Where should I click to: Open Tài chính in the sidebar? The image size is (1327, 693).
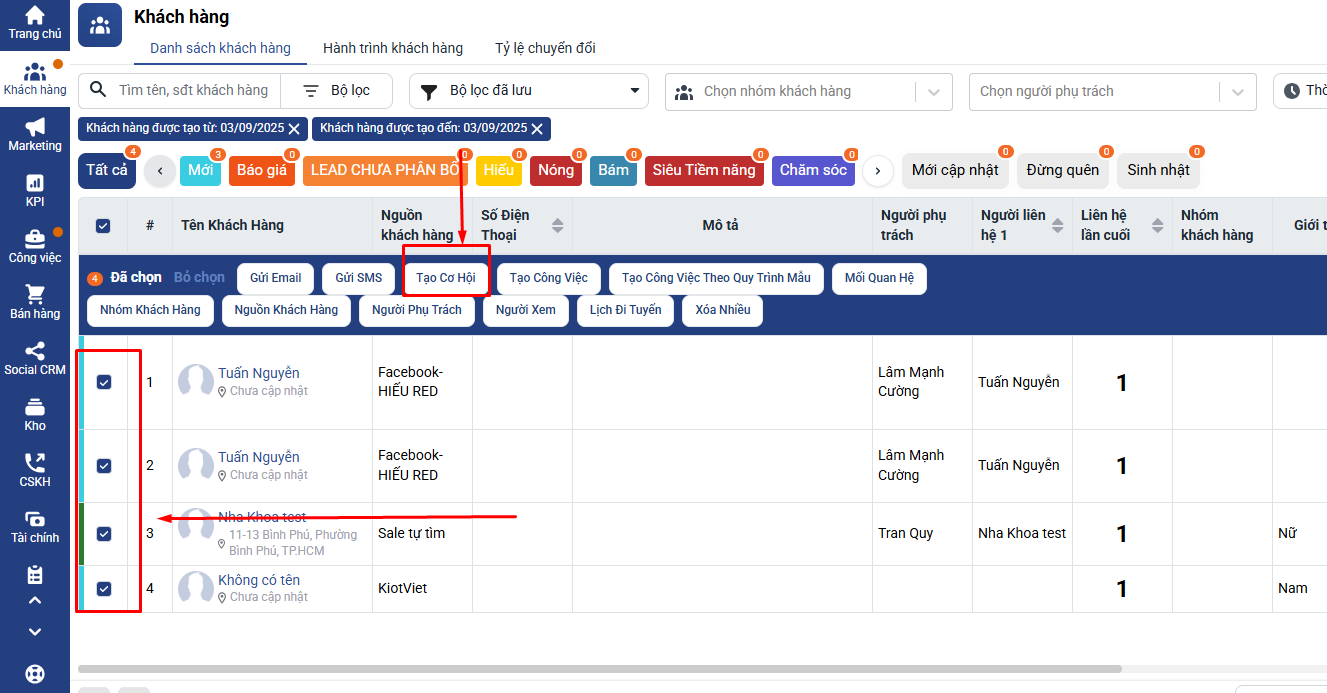[x=35, y=526]
